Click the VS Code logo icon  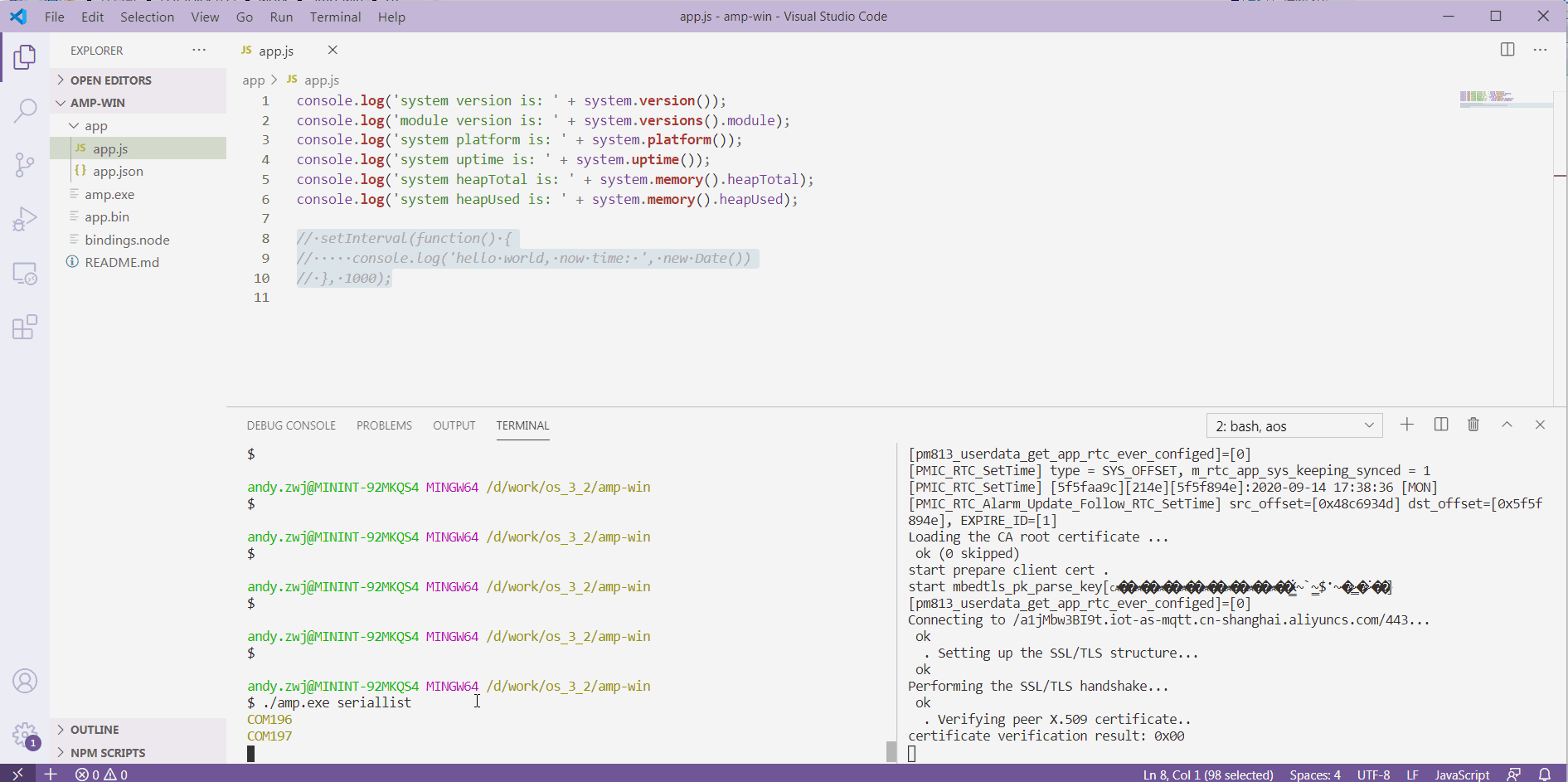(x=17, y=17)
